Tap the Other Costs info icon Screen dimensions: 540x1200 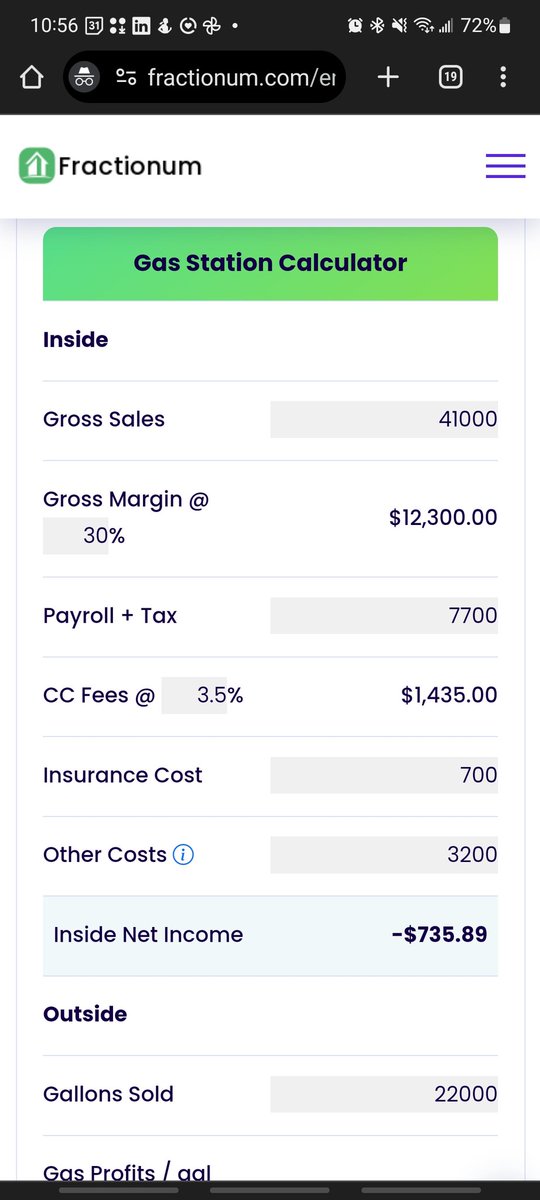(x=183, y=855)
